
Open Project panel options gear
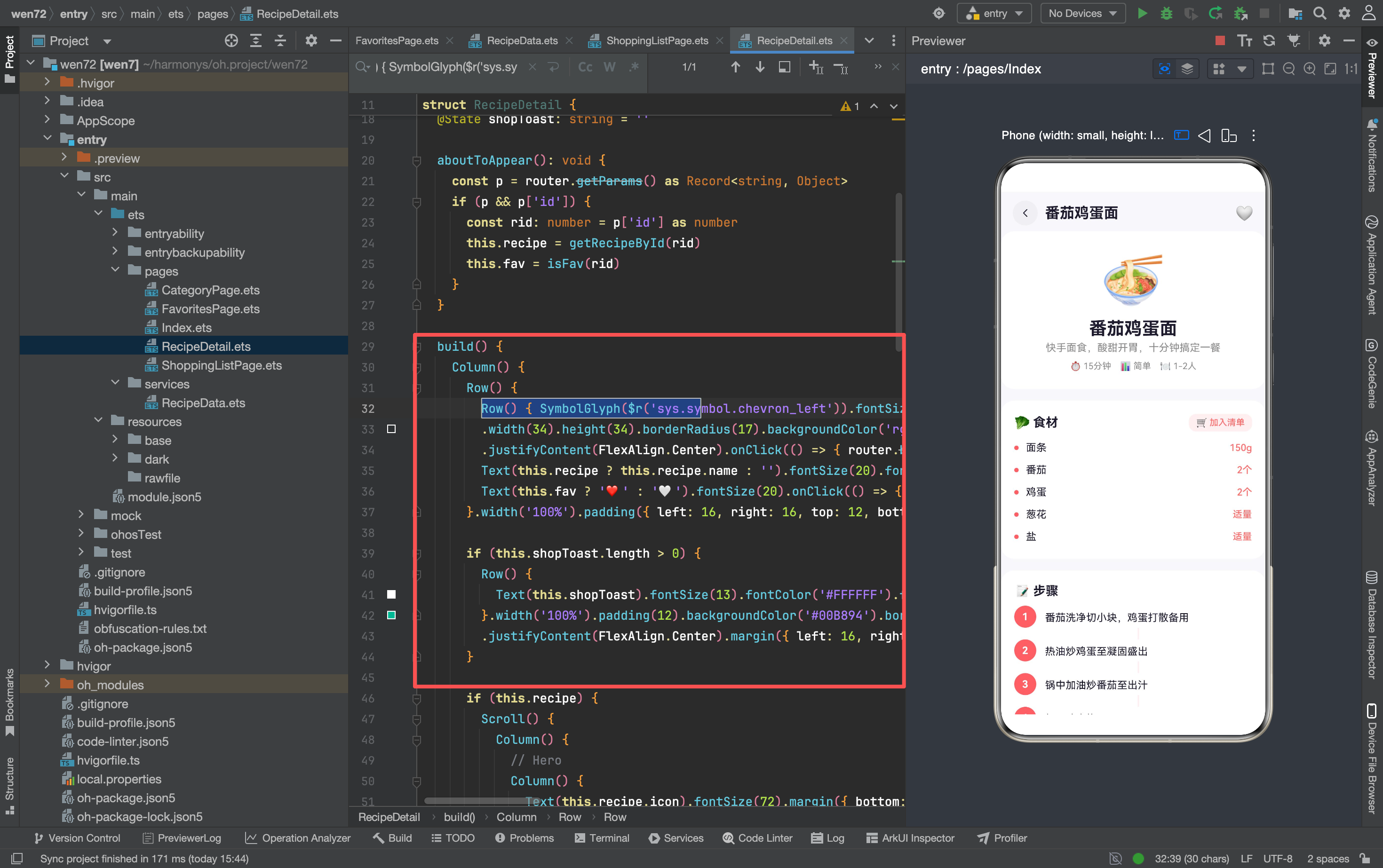pyautogui.click(x=311, y=41)
